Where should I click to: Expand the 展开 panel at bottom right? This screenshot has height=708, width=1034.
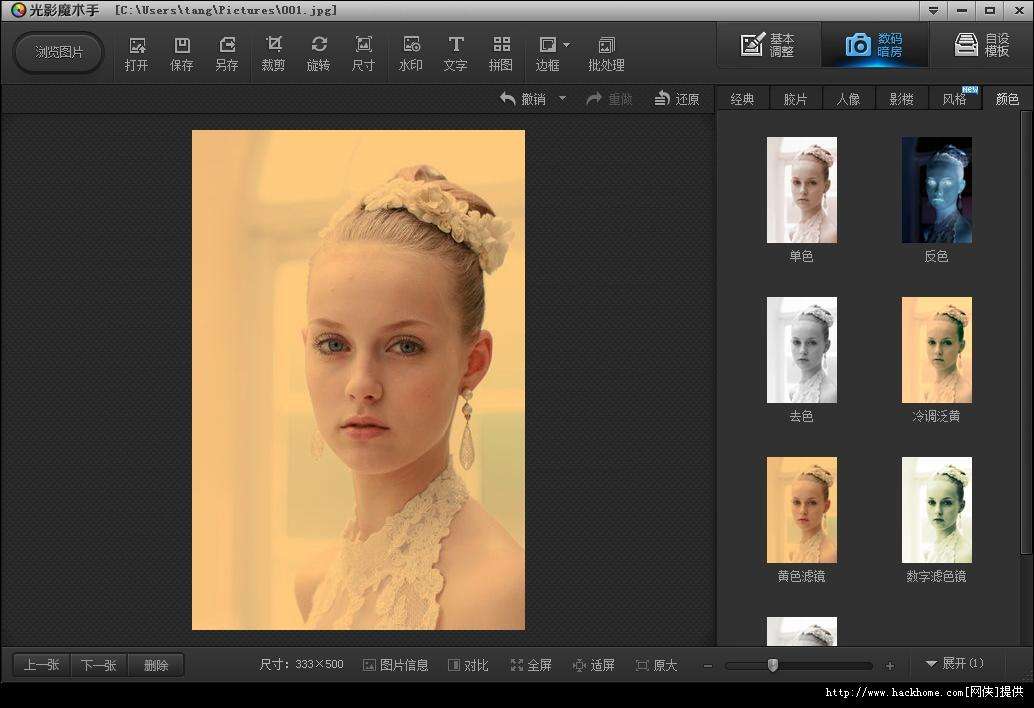[954, 664]
